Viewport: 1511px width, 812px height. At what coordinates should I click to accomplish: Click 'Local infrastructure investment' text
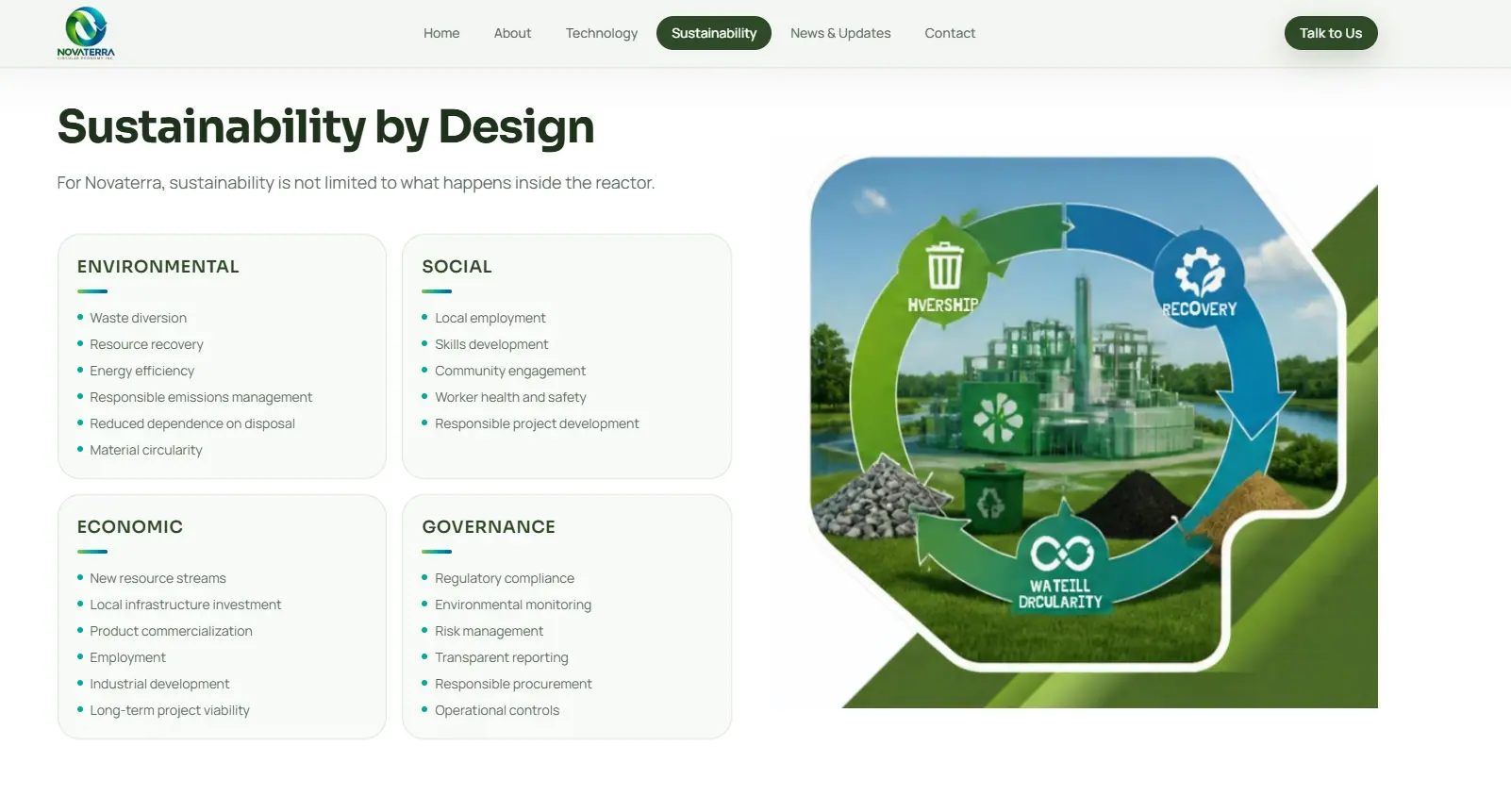[185, 605]
